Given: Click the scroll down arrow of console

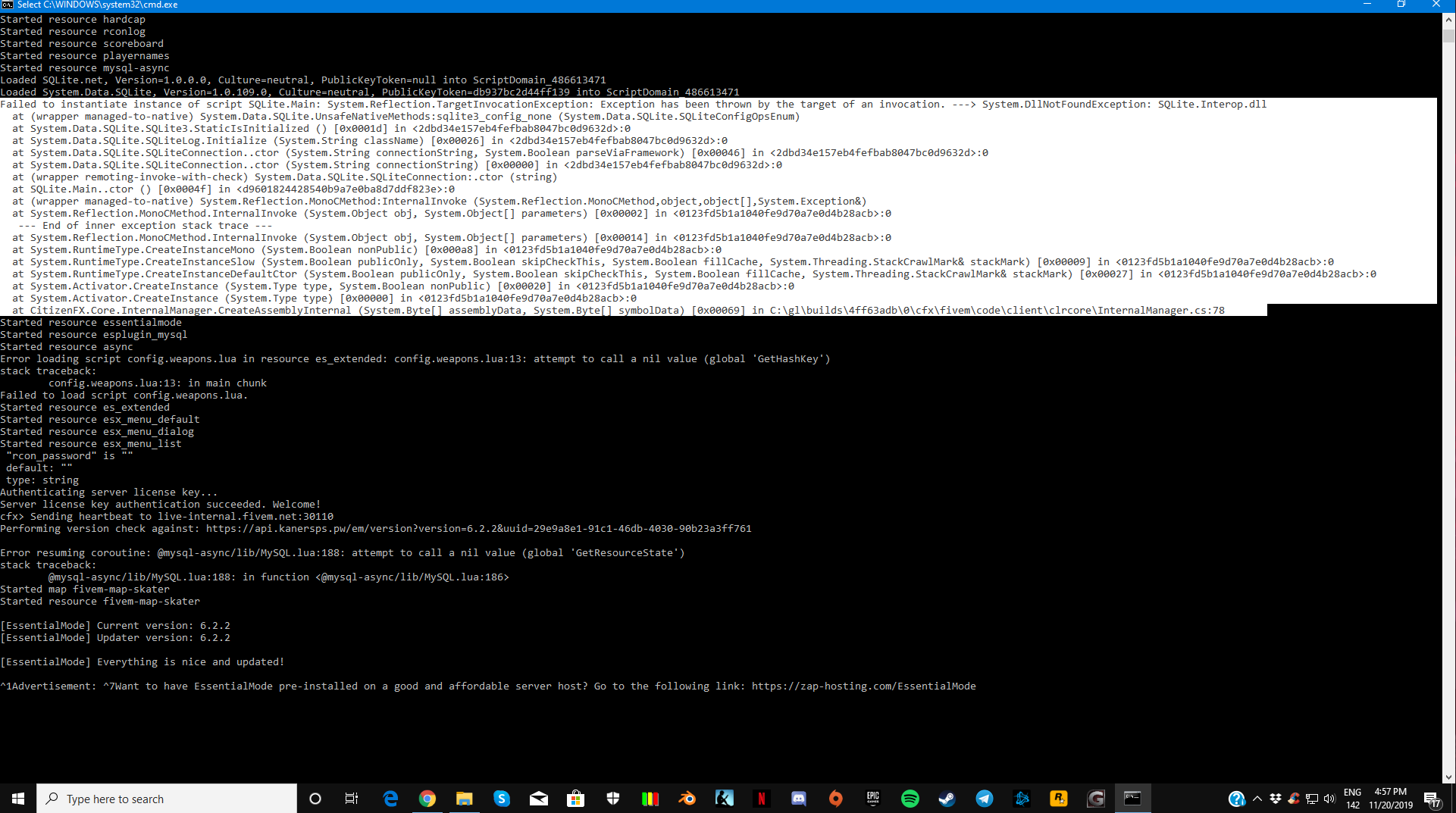Looking at the screenshot, I should coord(1448,777).
